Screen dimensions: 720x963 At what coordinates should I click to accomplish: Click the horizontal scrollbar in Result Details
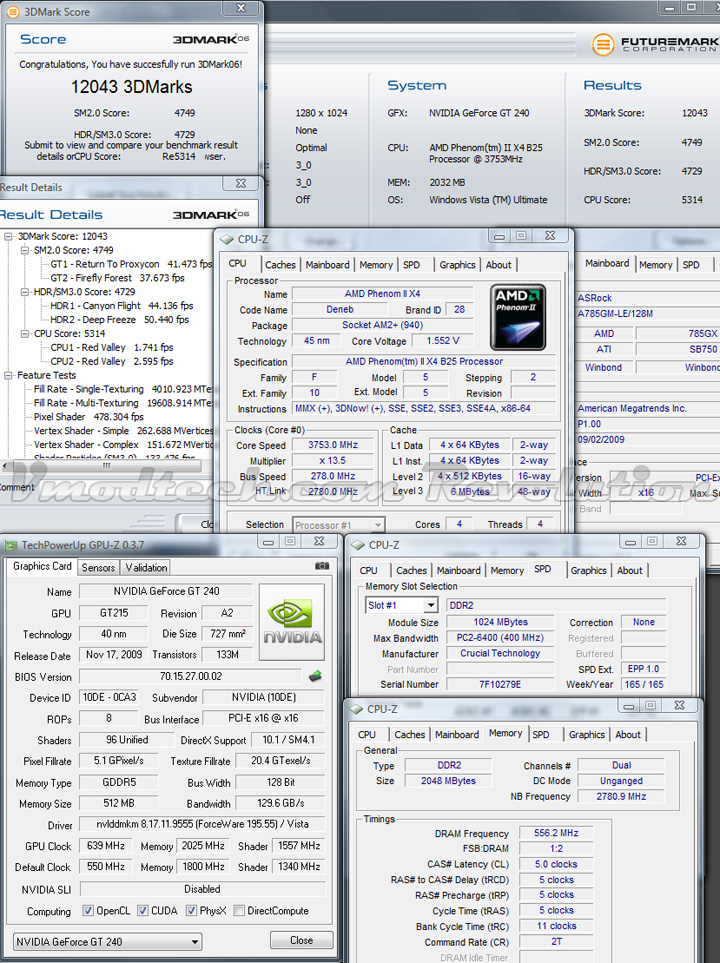(x=107, y=466)
